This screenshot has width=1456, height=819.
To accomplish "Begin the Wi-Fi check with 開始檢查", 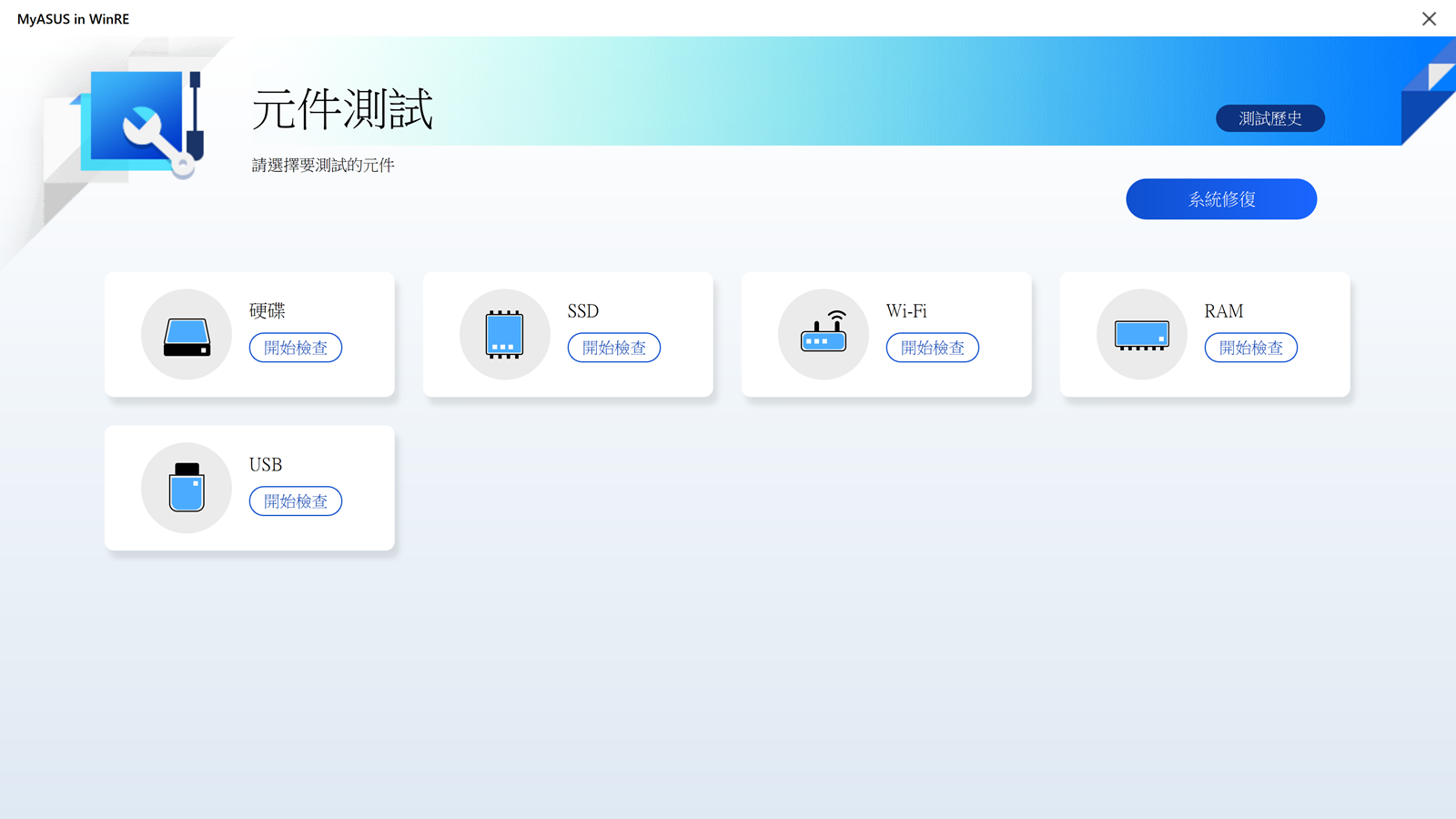I will point(933,348).
